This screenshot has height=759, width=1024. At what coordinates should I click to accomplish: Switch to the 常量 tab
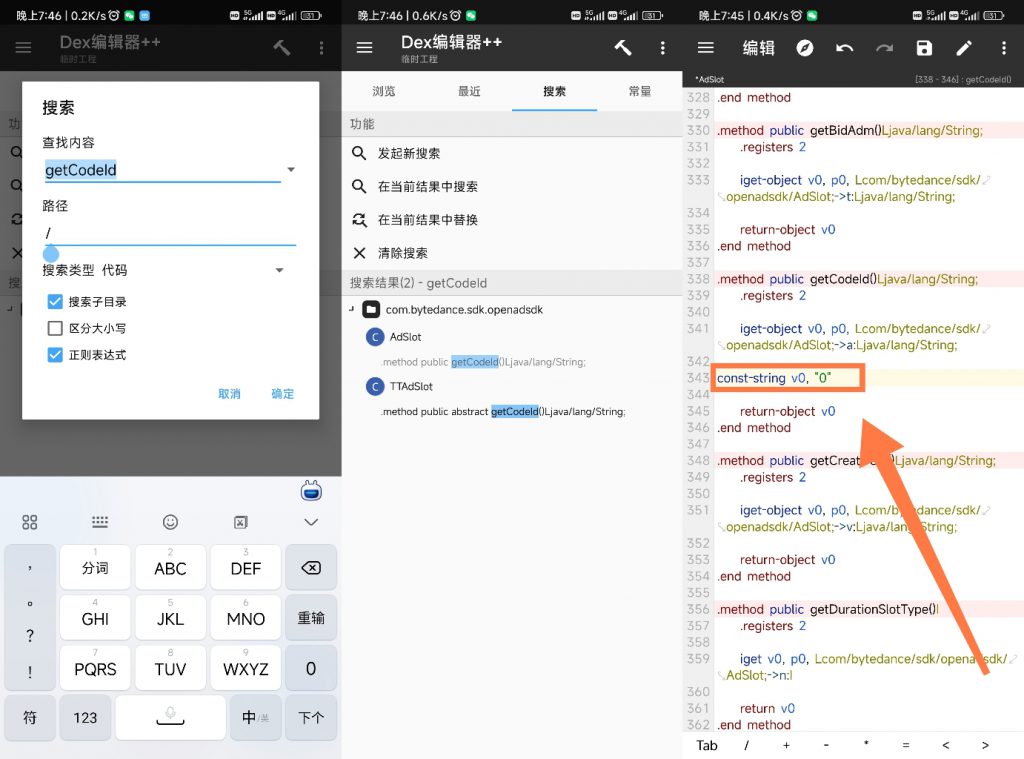pyautogui.click(x=641, y=90)
